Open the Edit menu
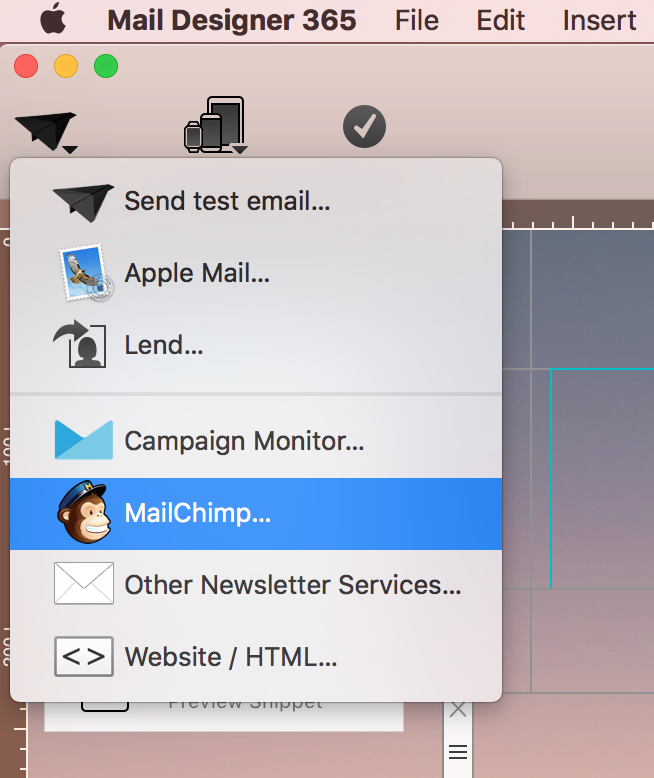This screenshot has height=778, width=654. [x=500, y=20]
